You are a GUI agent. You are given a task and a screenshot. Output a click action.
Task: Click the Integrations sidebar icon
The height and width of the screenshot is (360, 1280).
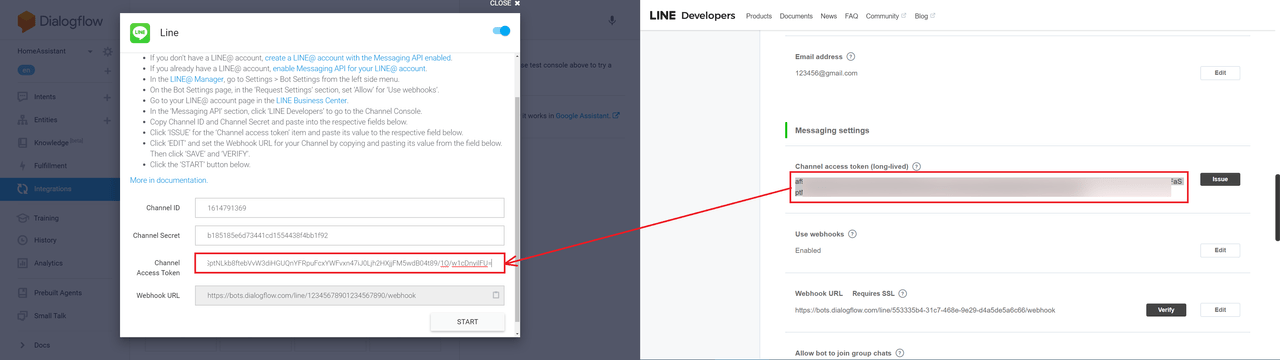pyautogui.click(x=23, y=188)
